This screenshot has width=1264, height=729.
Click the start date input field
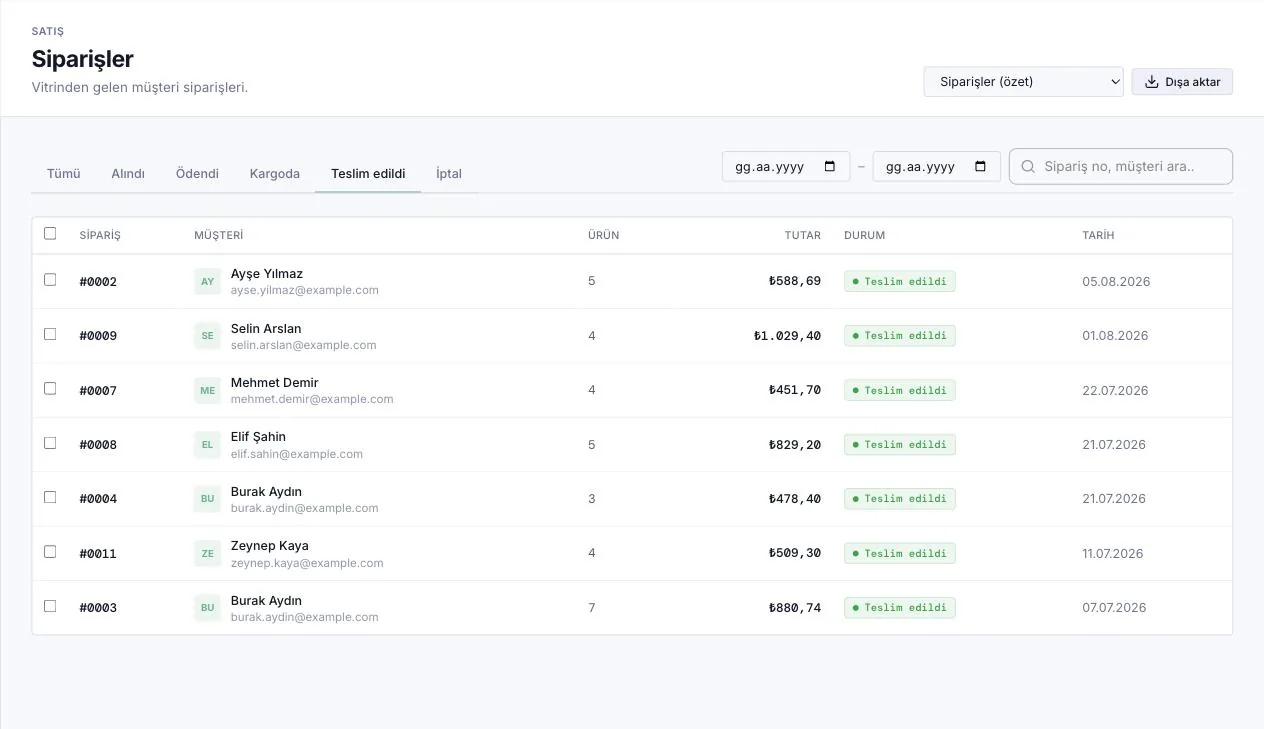click(x=786, y=167)
